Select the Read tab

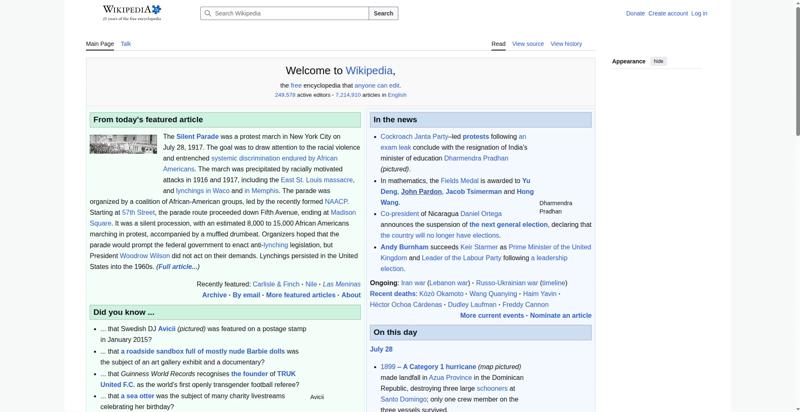[498, 44]
